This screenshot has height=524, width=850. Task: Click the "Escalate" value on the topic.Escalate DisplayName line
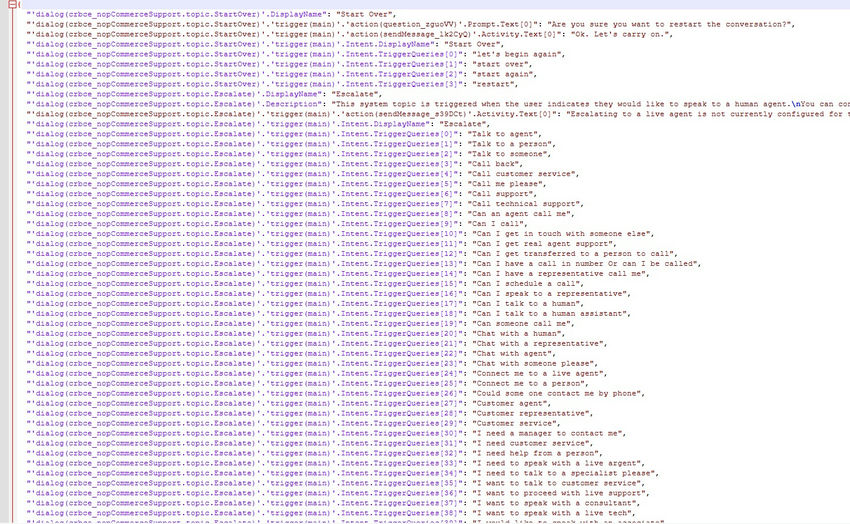[x=357, y=94]
